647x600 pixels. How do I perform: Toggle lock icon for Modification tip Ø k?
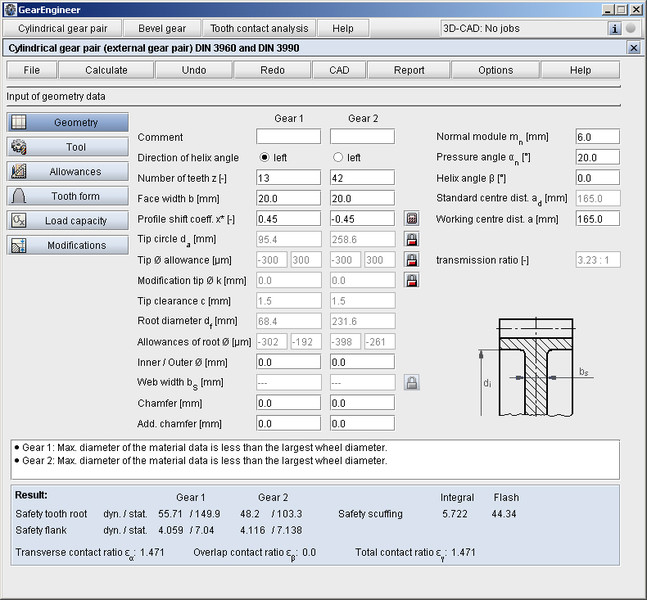pos(411,280)
